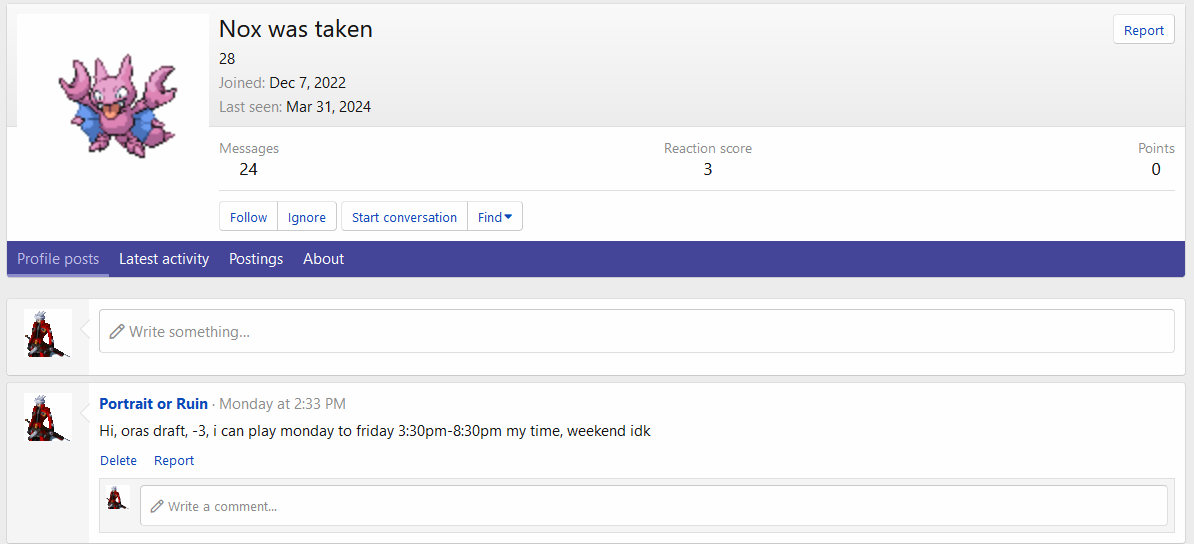Follow the user Nox was taken

(x=248, y=217)
